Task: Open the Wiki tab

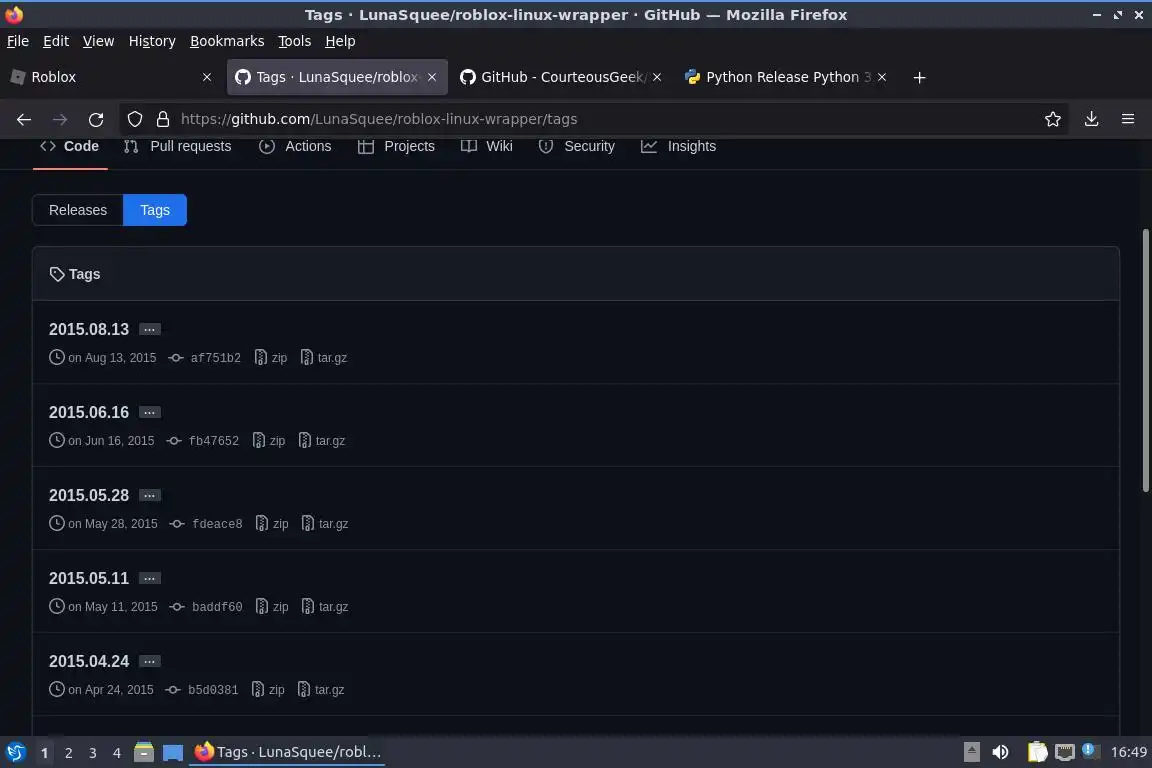Action: coord(487,146)
